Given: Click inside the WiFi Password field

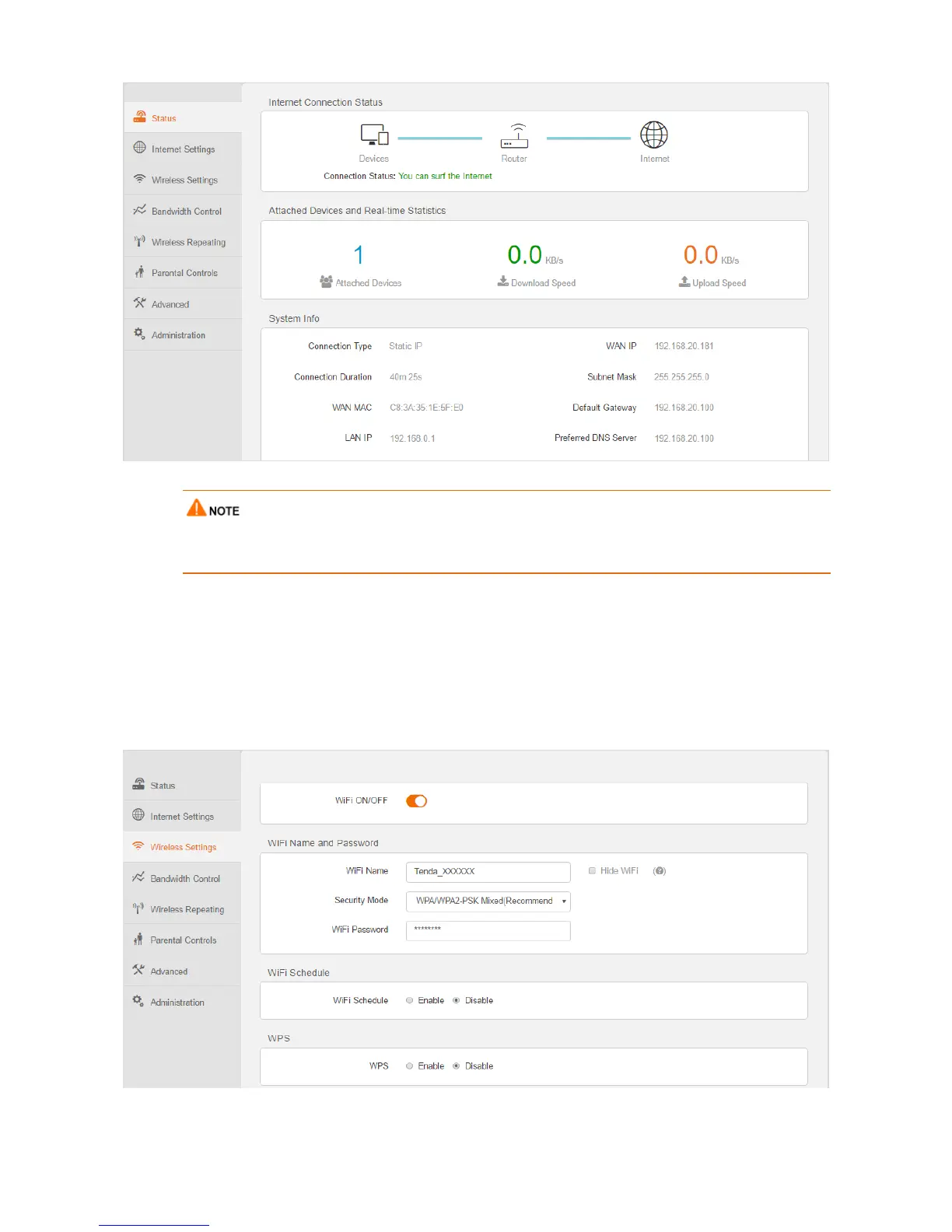Looking at the screenshot, I should [488, 931].
